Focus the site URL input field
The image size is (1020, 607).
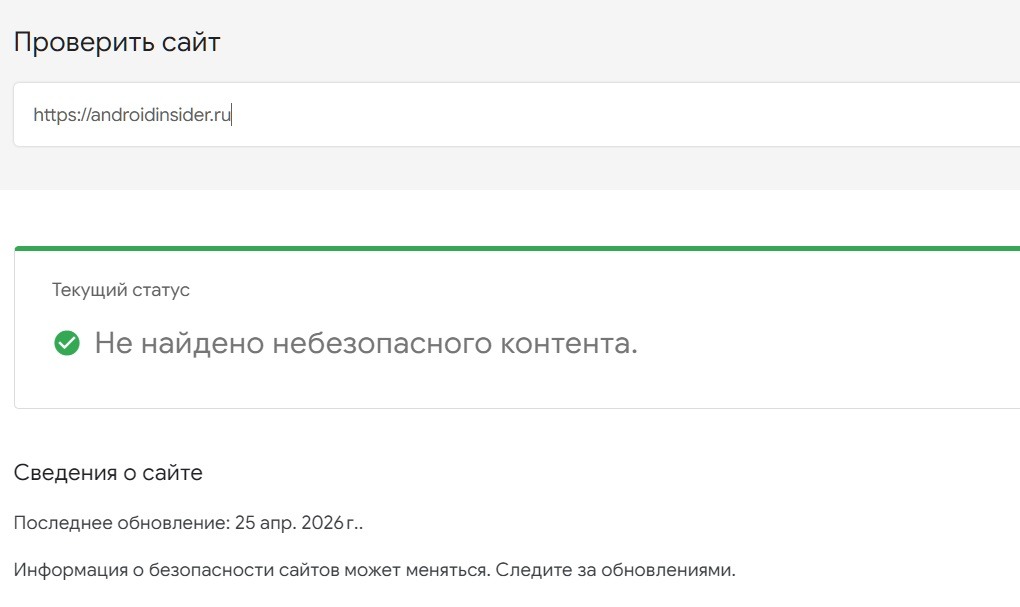(x=600, y=115)
